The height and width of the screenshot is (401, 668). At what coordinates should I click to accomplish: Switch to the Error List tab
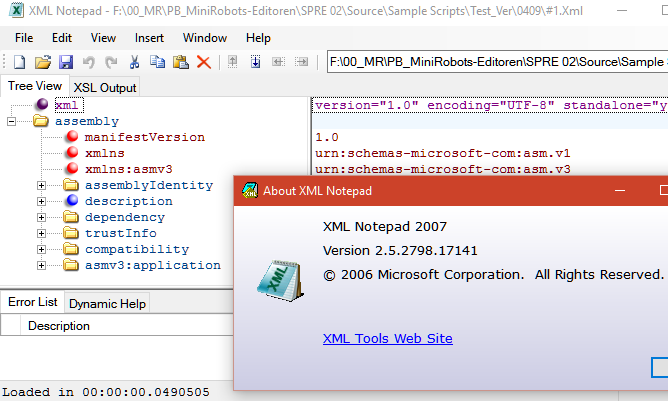pos(32,302)
